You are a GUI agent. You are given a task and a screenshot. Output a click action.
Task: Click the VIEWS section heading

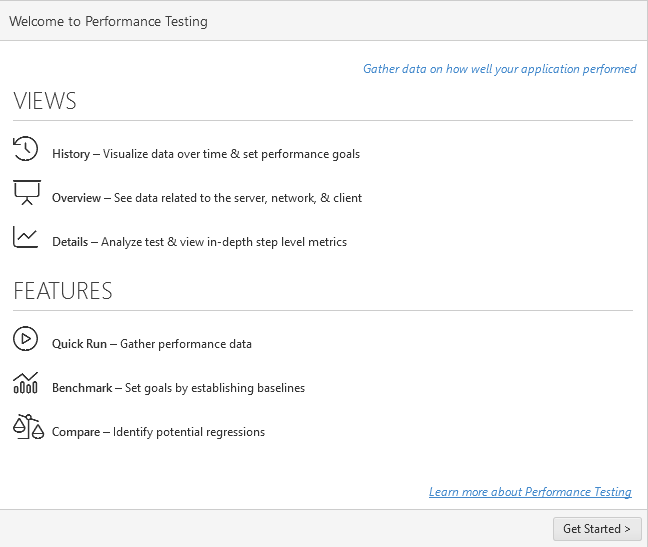tap(45, 101)
